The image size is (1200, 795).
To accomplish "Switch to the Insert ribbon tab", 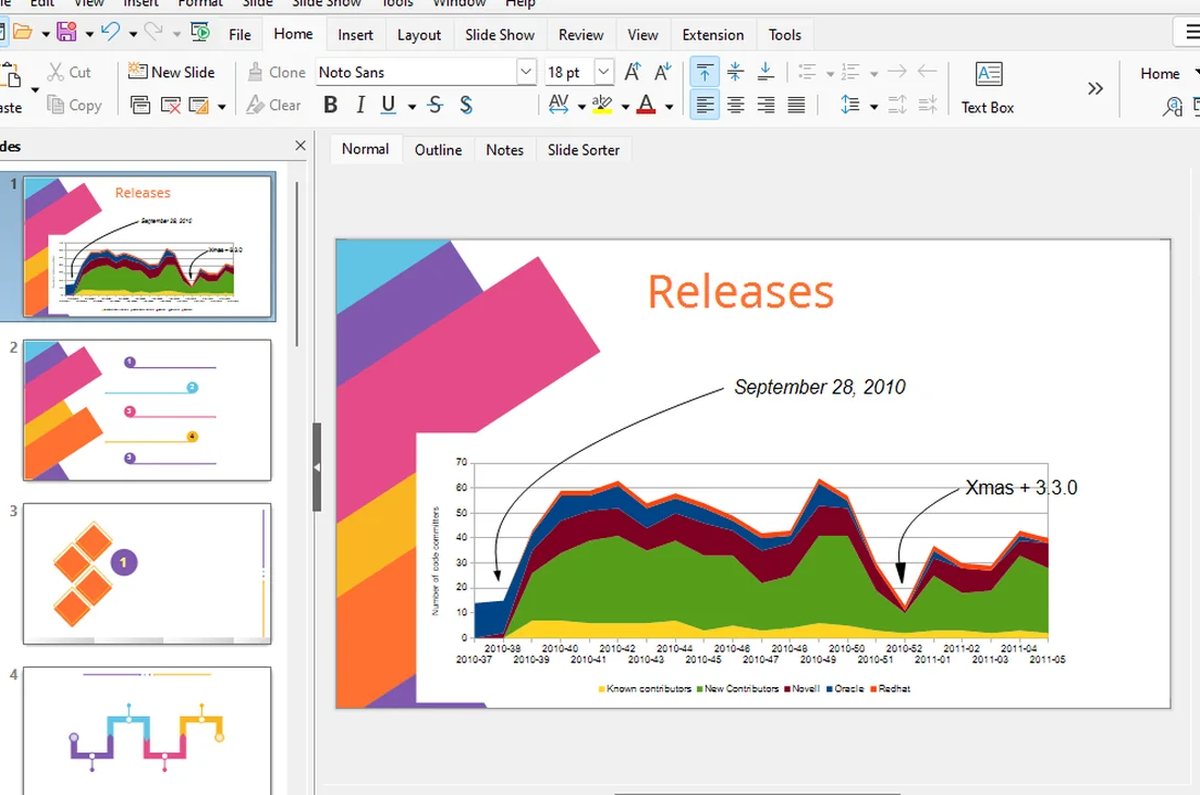I will click(x=355, y=35).
